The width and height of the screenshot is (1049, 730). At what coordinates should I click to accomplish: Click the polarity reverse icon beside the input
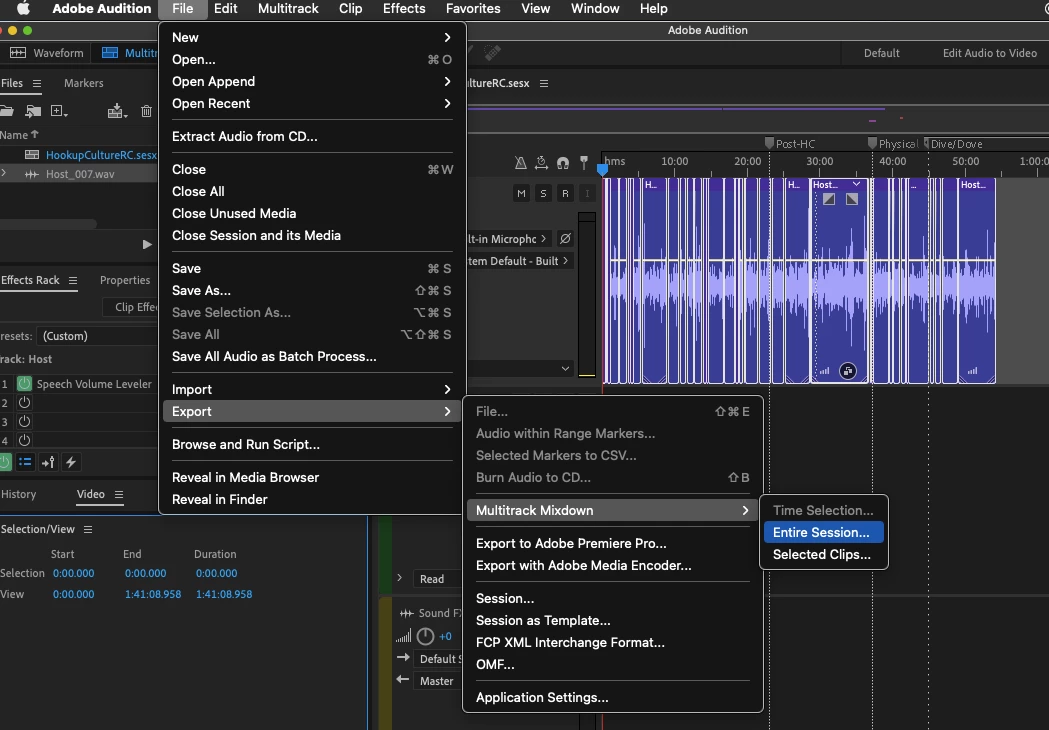coord(565,238)
